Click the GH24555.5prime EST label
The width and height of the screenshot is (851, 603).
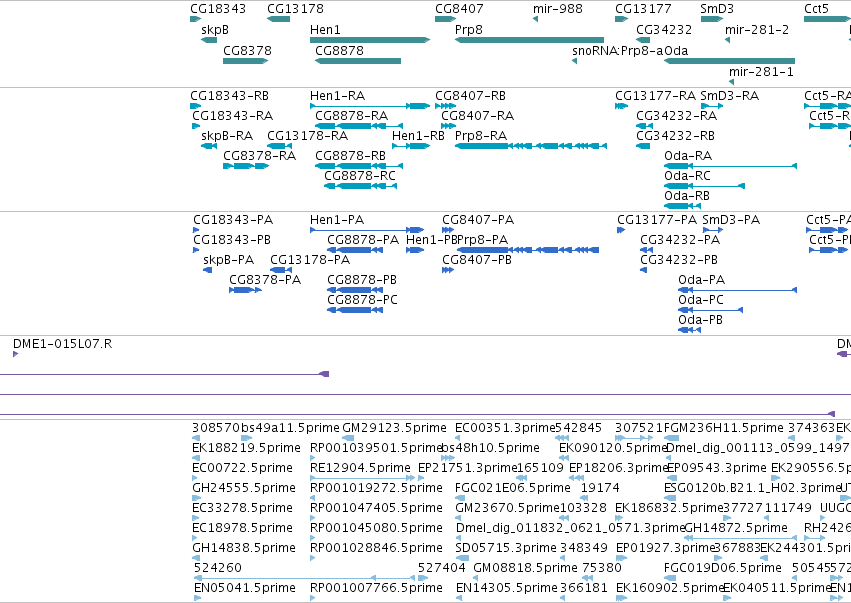pyautogui.click(x=244, y=488)
